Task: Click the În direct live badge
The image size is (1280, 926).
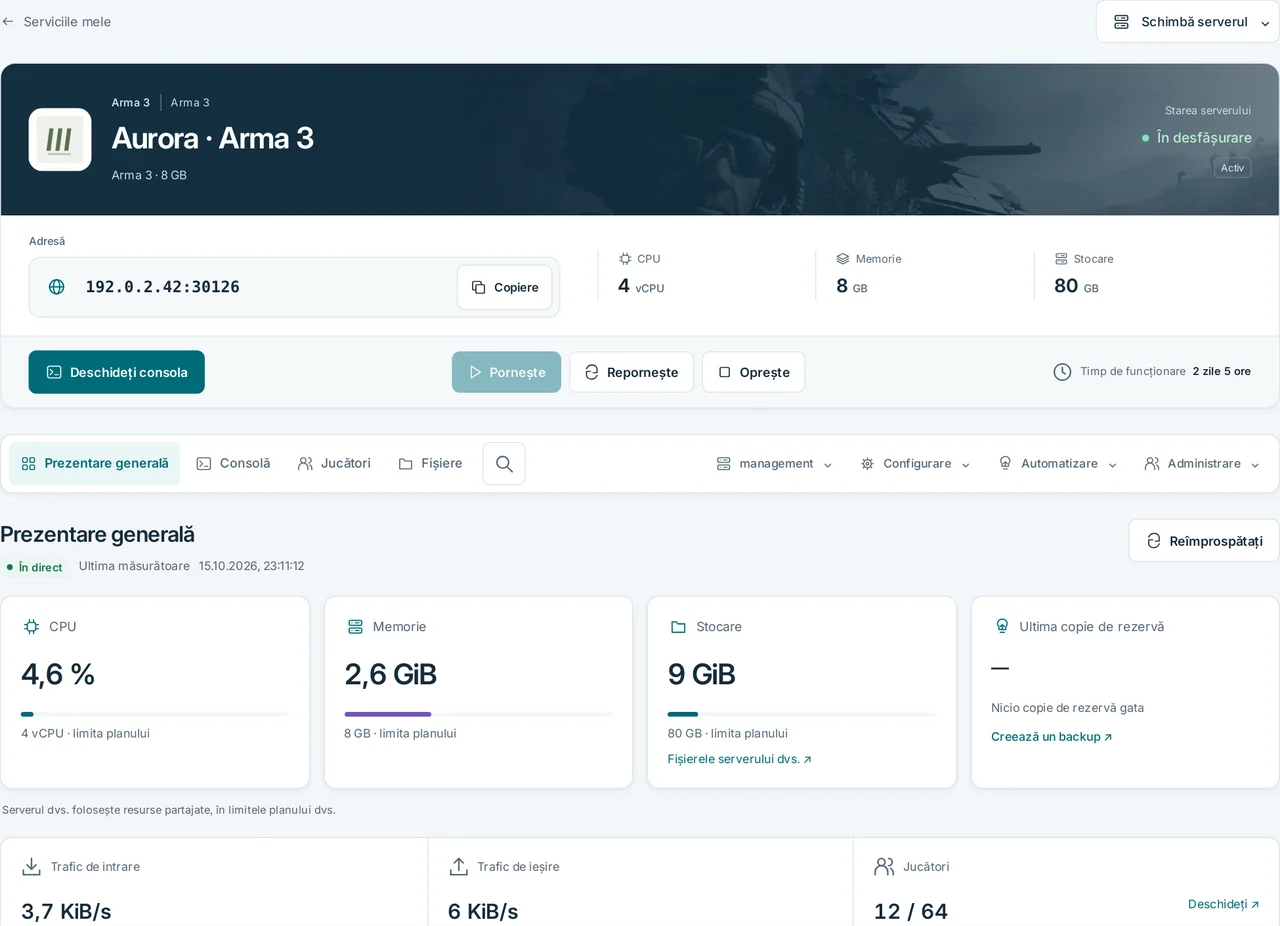Action: (x=35, y=567)
